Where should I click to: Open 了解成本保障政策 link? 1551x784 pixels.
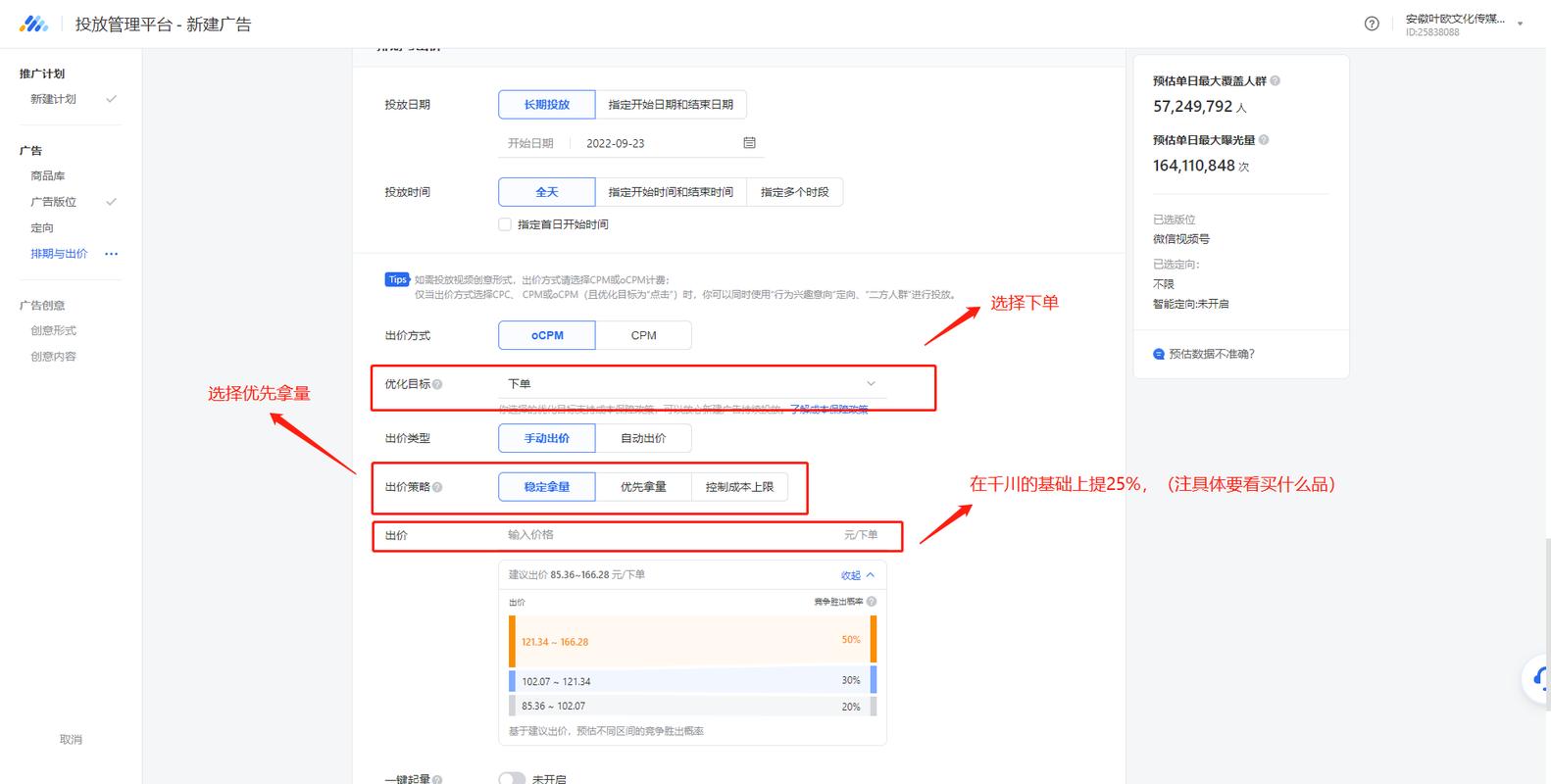pos(828,409)
